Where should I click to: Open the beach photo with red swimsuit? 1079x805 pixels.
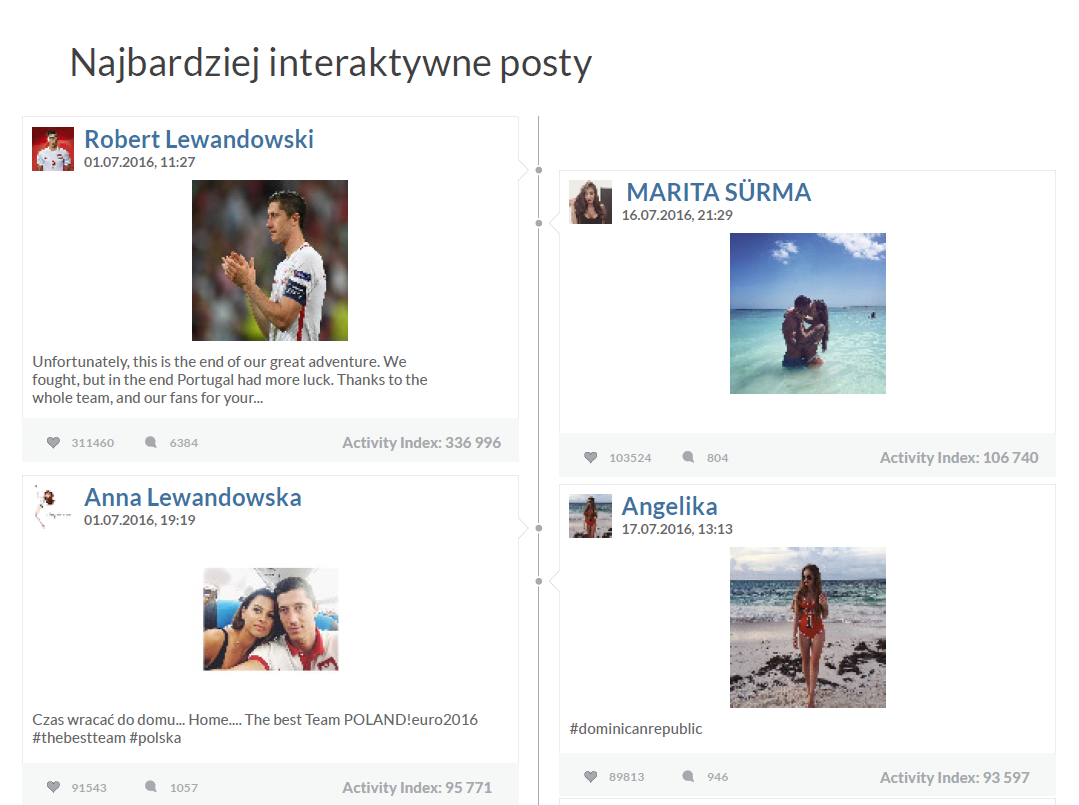click(807, 627)
